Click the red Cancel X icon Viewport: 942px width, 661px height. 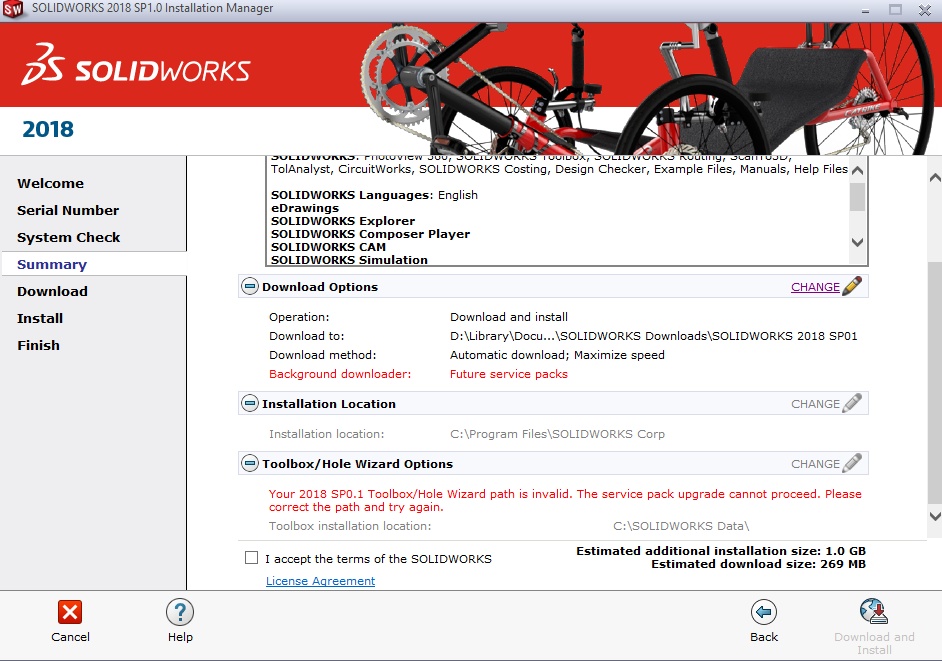pos(70,612)
